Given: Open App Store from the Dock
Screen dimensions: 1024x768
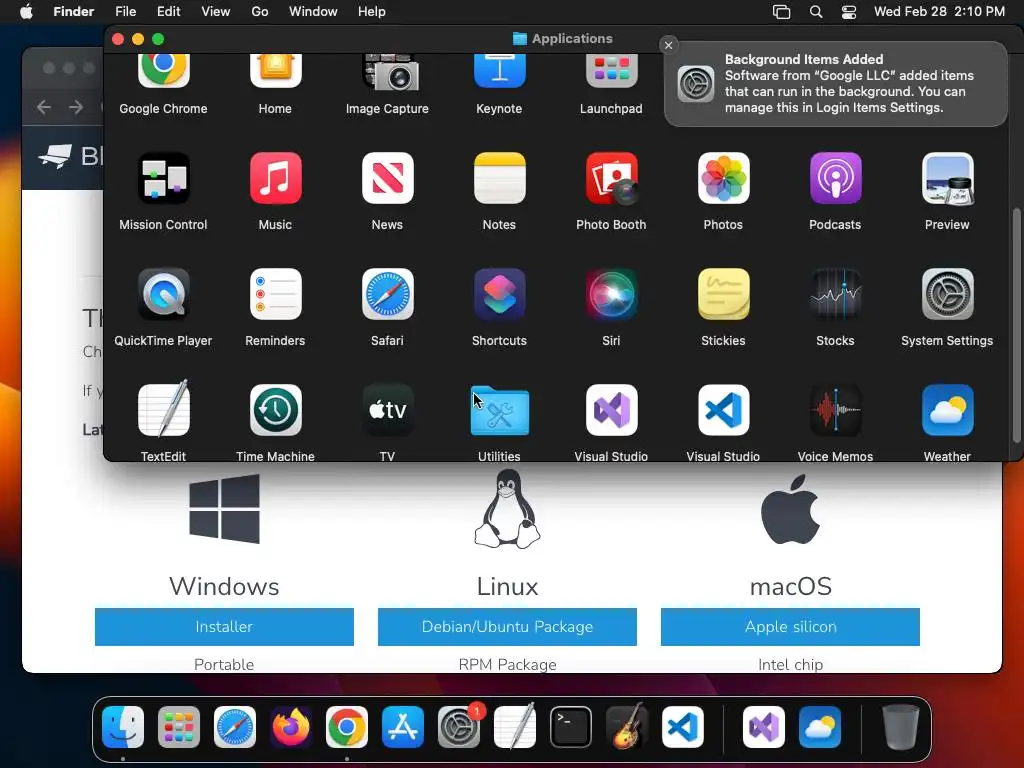Looking at the screenshot, I should (403, 727).
